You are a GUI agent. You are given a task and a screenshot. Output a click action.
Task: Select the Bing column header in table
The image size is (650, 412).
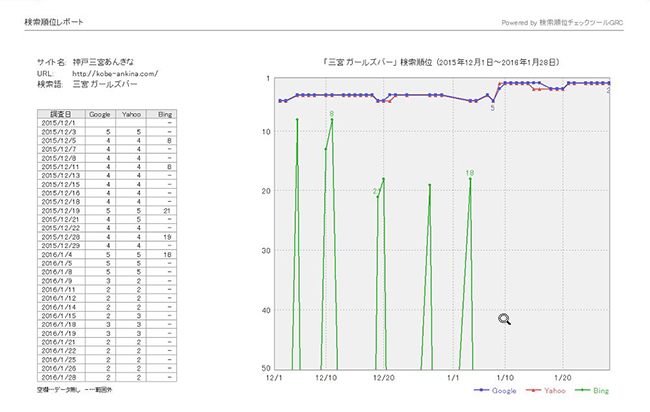pos(166,115)
